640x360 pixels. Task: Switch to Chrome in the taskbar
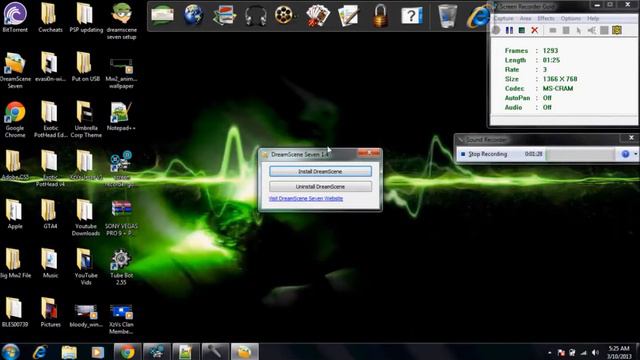(127, 352)
